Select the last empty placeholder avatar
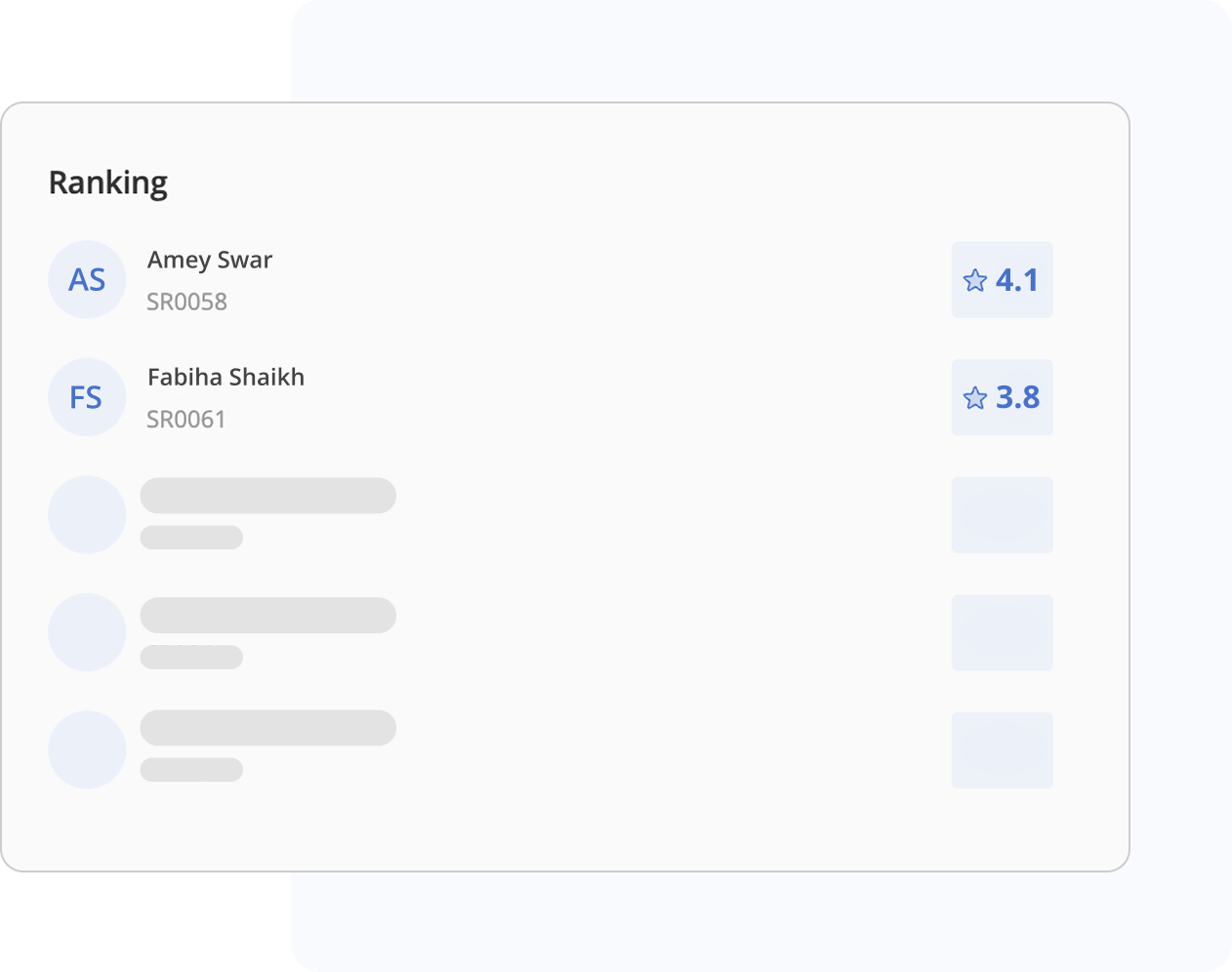 pos(87,749)
